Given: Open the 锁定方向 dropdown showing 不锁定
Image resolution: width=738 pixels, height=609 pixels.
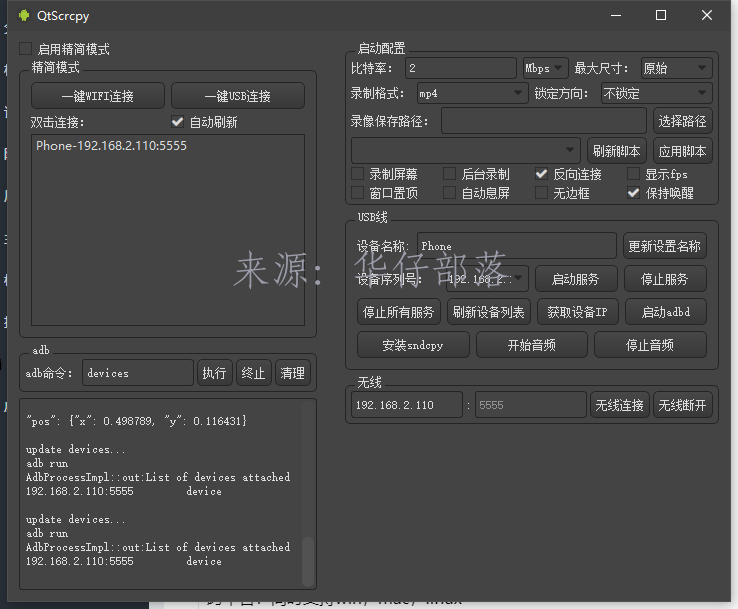Looking at the screenshot, I should click(657, 93).
